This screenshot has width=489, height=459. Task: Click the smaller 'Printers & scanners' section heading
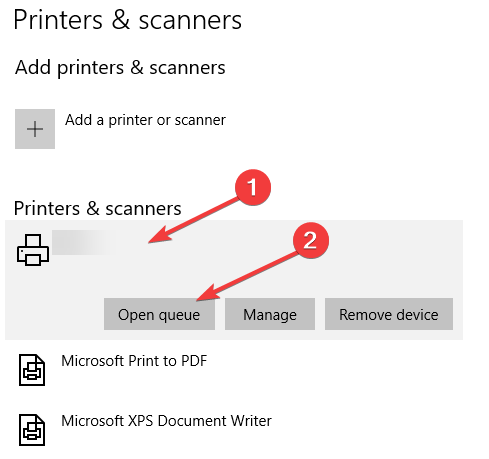pos(97,209)
